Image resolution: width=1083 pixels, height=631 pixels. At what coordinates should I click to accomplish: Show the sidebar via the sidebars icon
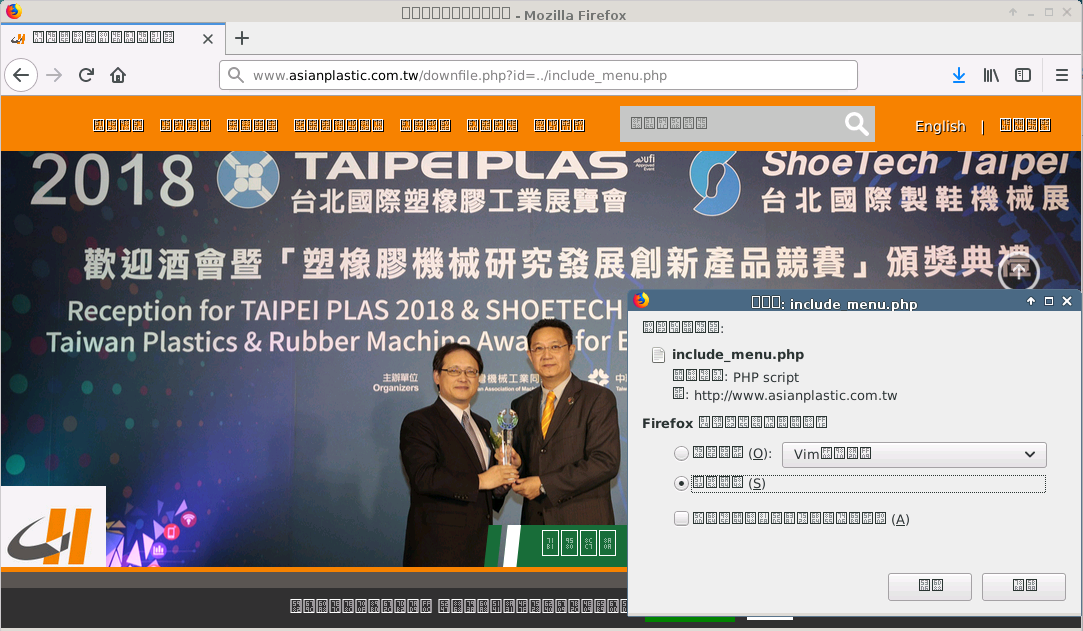(1023, 75)
